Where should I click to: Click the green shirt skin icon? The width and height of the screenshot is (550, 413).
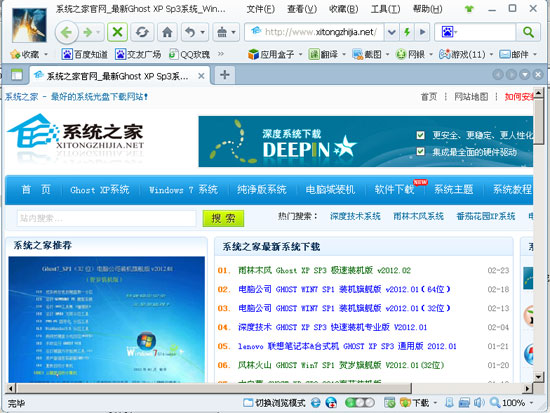point(469,9)
